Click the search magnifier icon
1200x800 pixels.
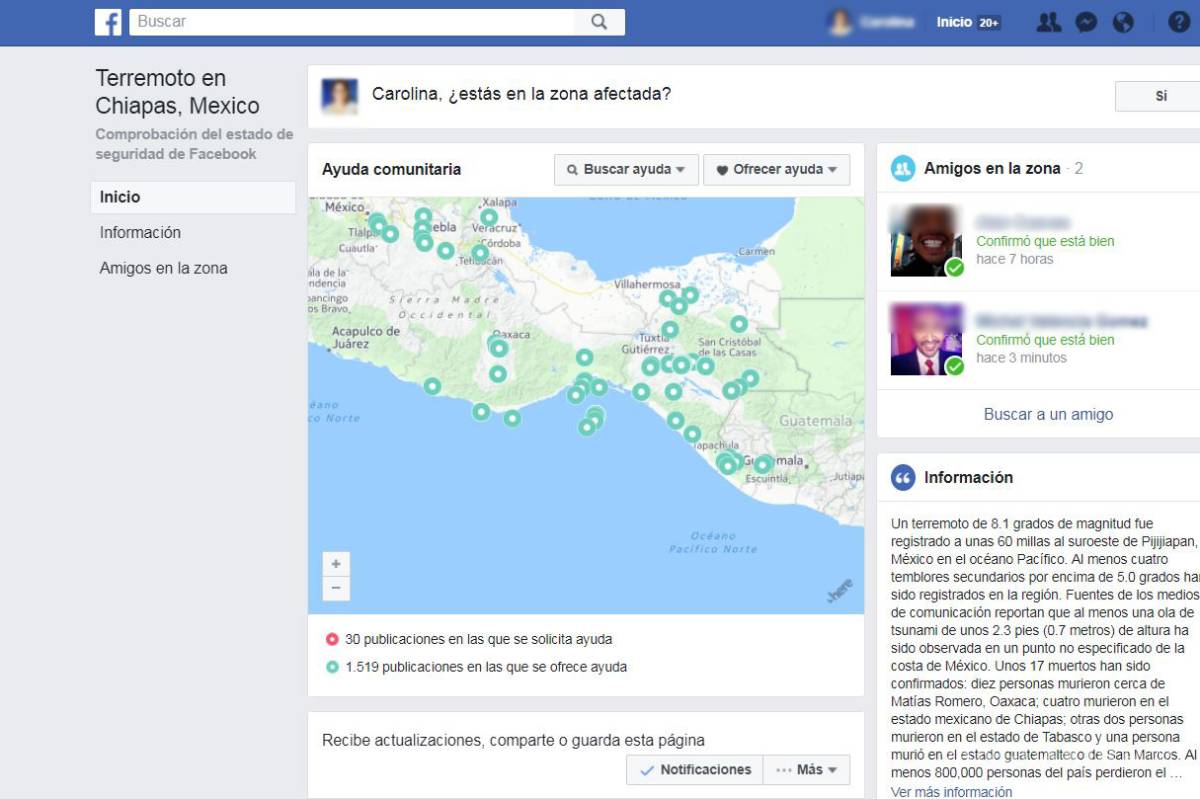point(597,21)
